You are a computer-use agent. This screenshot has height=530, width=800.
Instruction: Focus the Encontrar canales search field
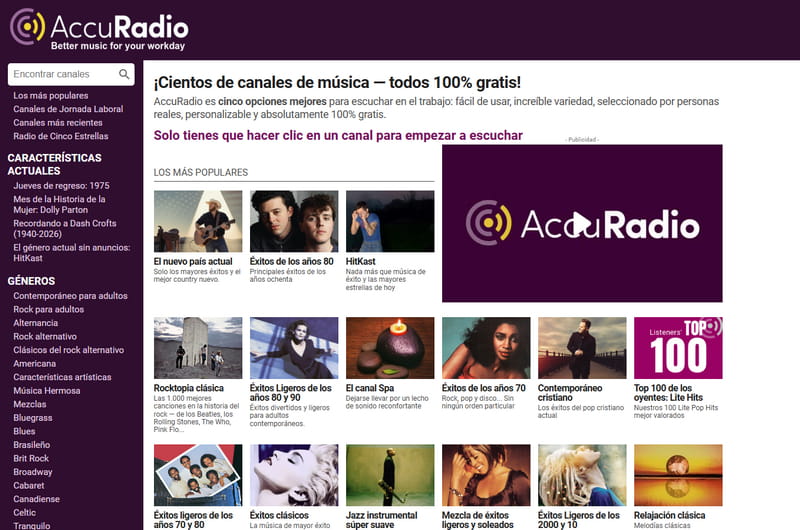[x=71, y=74]
